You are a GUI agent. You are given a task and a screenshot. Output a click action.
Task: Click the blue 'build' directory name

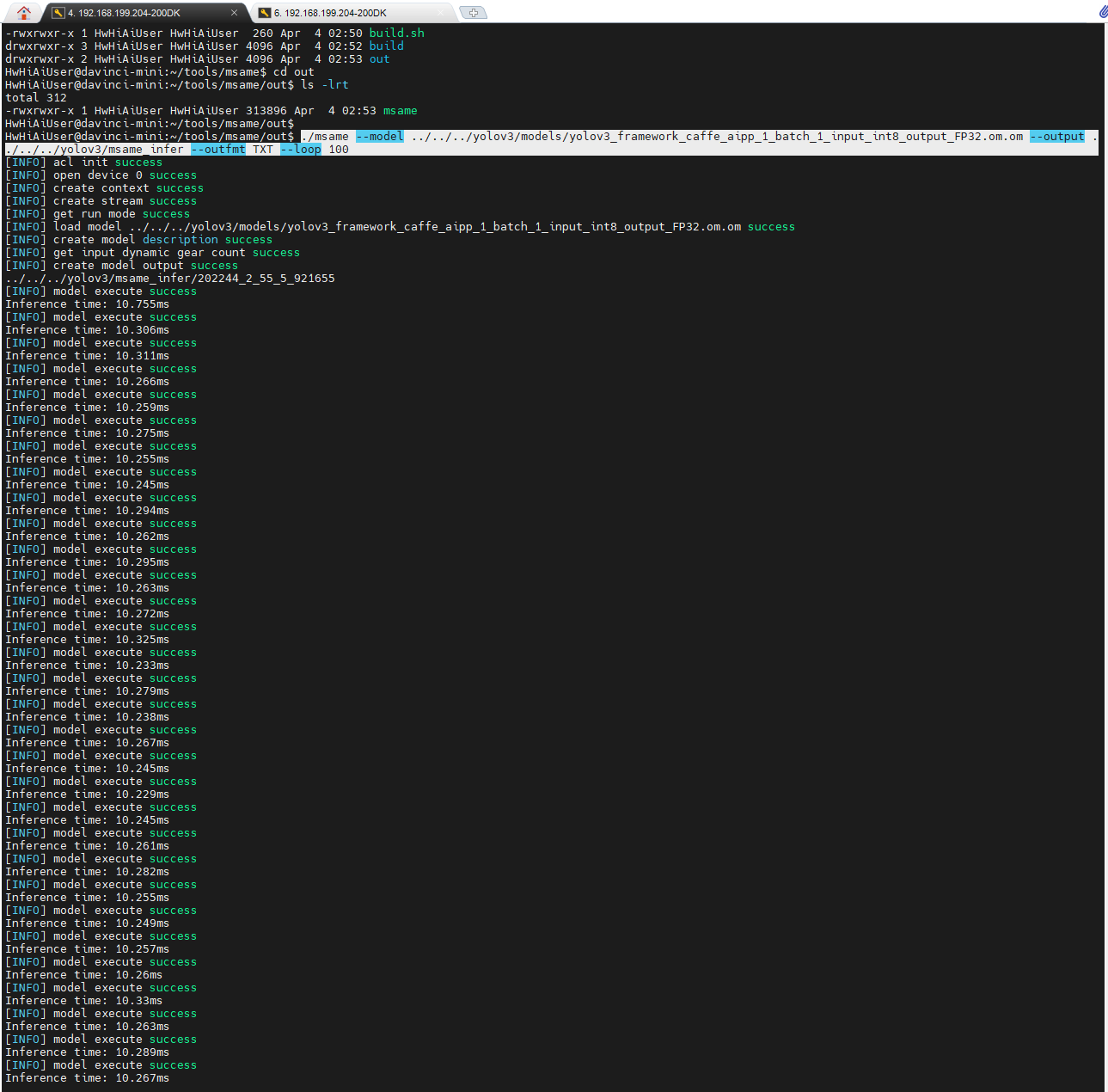tap(387, 46)
